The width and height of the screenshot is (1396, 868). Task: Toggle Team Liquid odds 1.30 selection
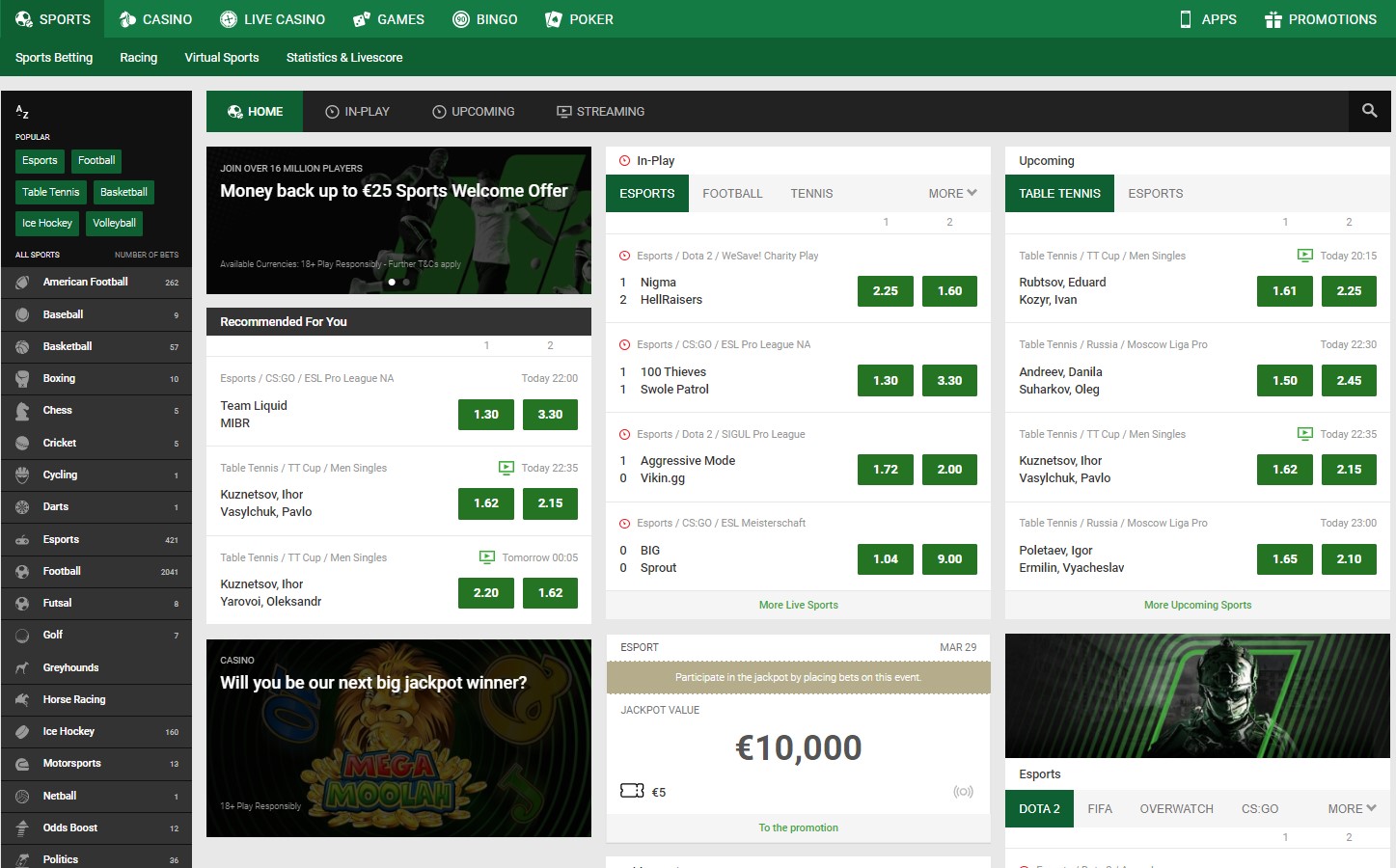pyautogui.click(x=485, y=414)
